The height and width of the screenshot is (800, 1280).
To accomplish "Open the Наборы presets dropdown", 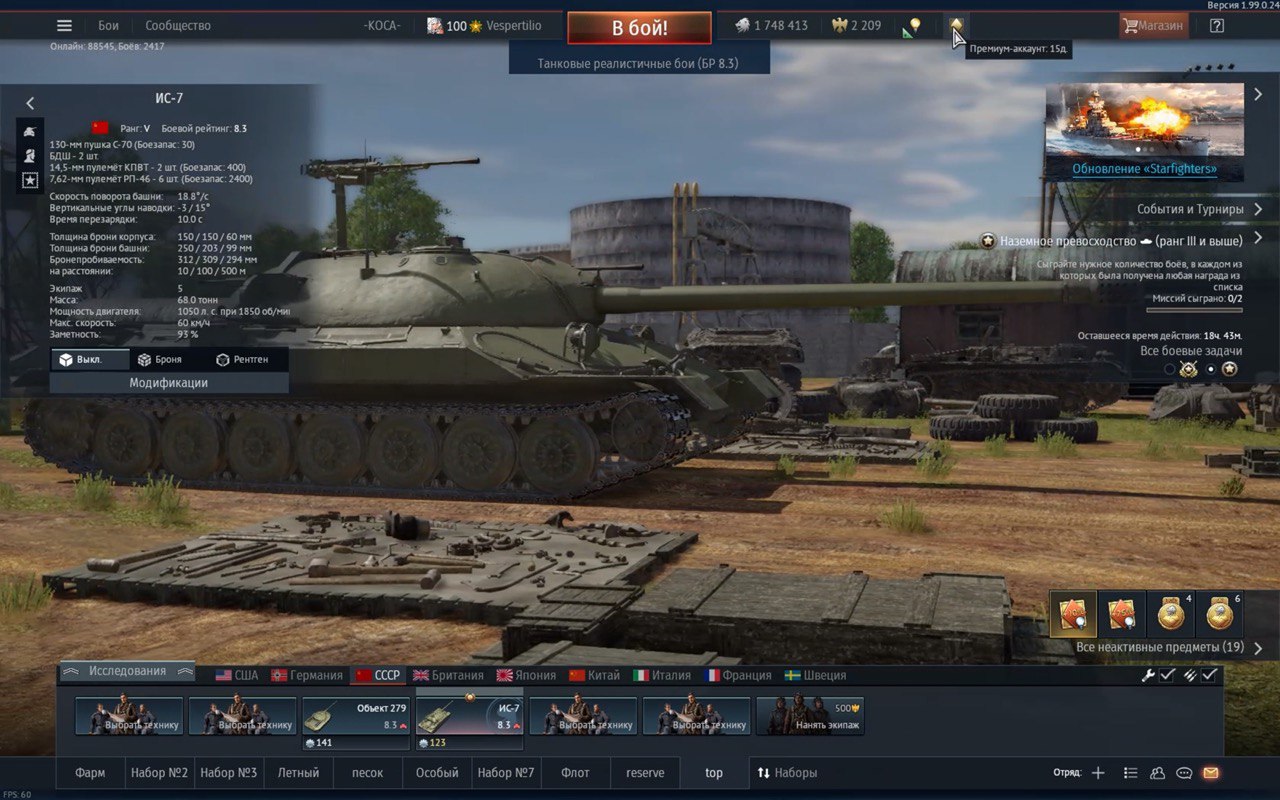I will point(787,773).
